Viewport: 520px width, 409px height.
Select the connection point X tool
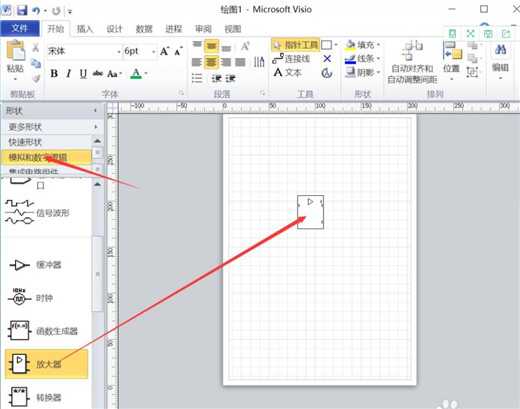[x=327, y=59]
